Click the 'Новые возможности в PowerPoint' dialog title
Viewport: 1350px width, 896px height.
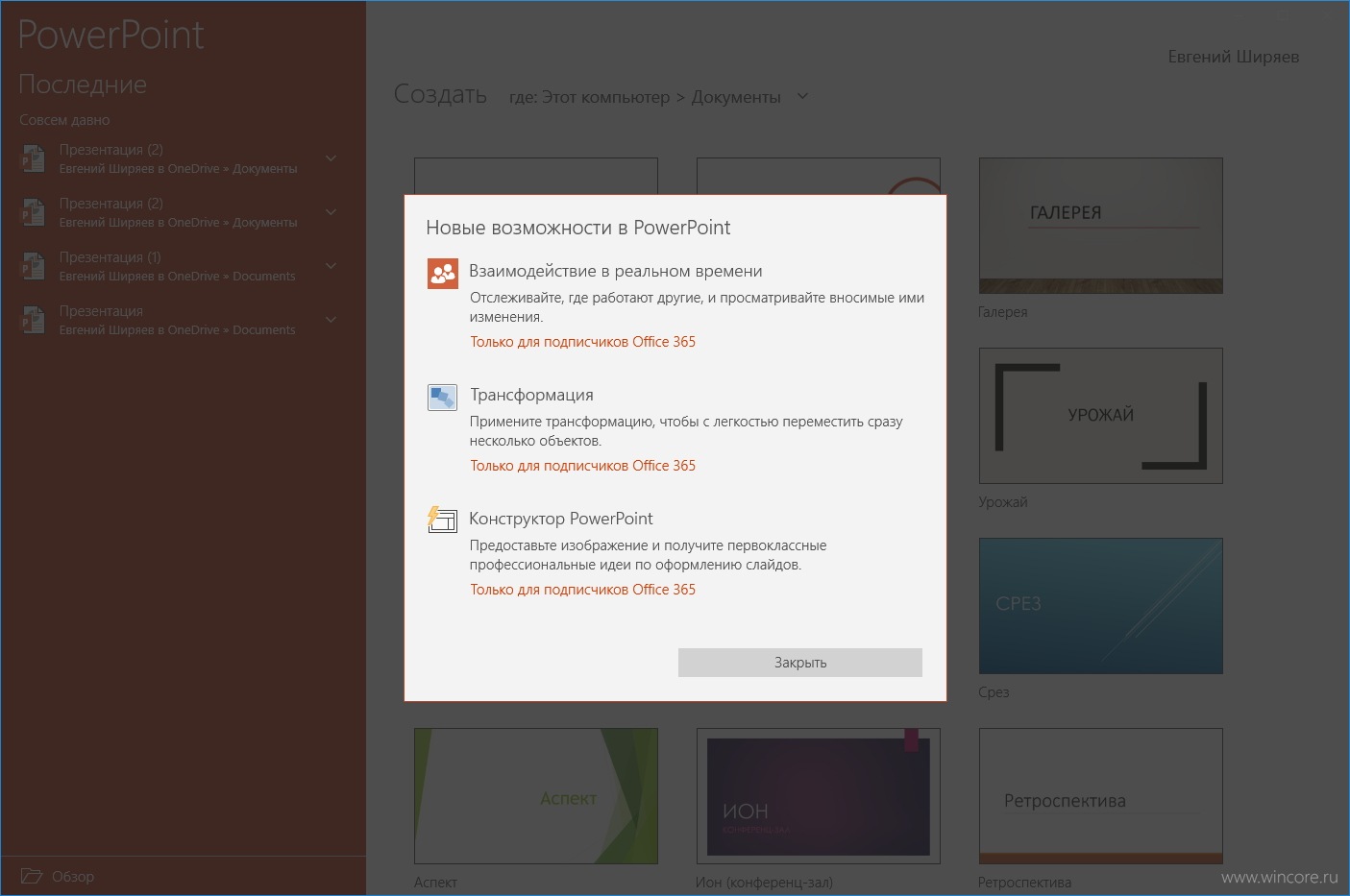577,228
